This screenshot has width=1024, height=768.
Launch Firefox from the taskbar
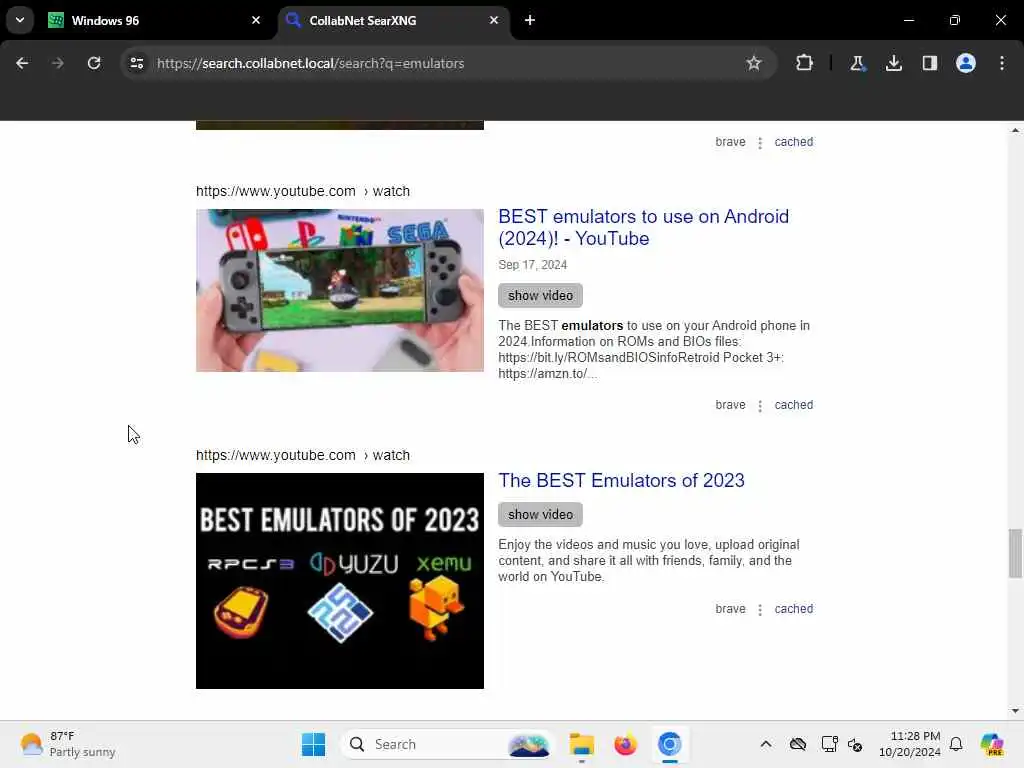click(x=625, y=744)
